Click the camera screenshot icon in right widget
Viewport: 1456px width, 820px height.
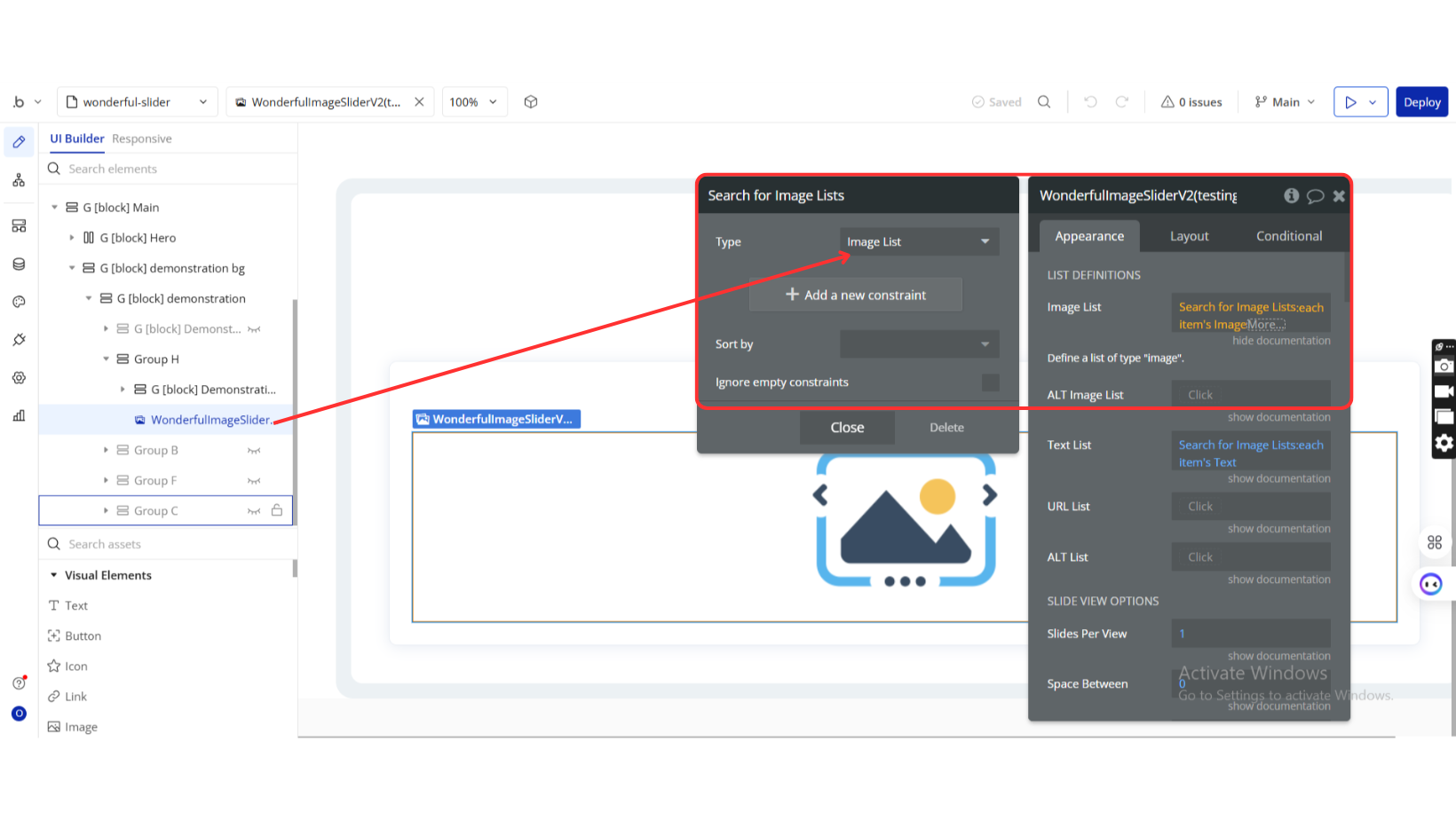(1444, 367)
